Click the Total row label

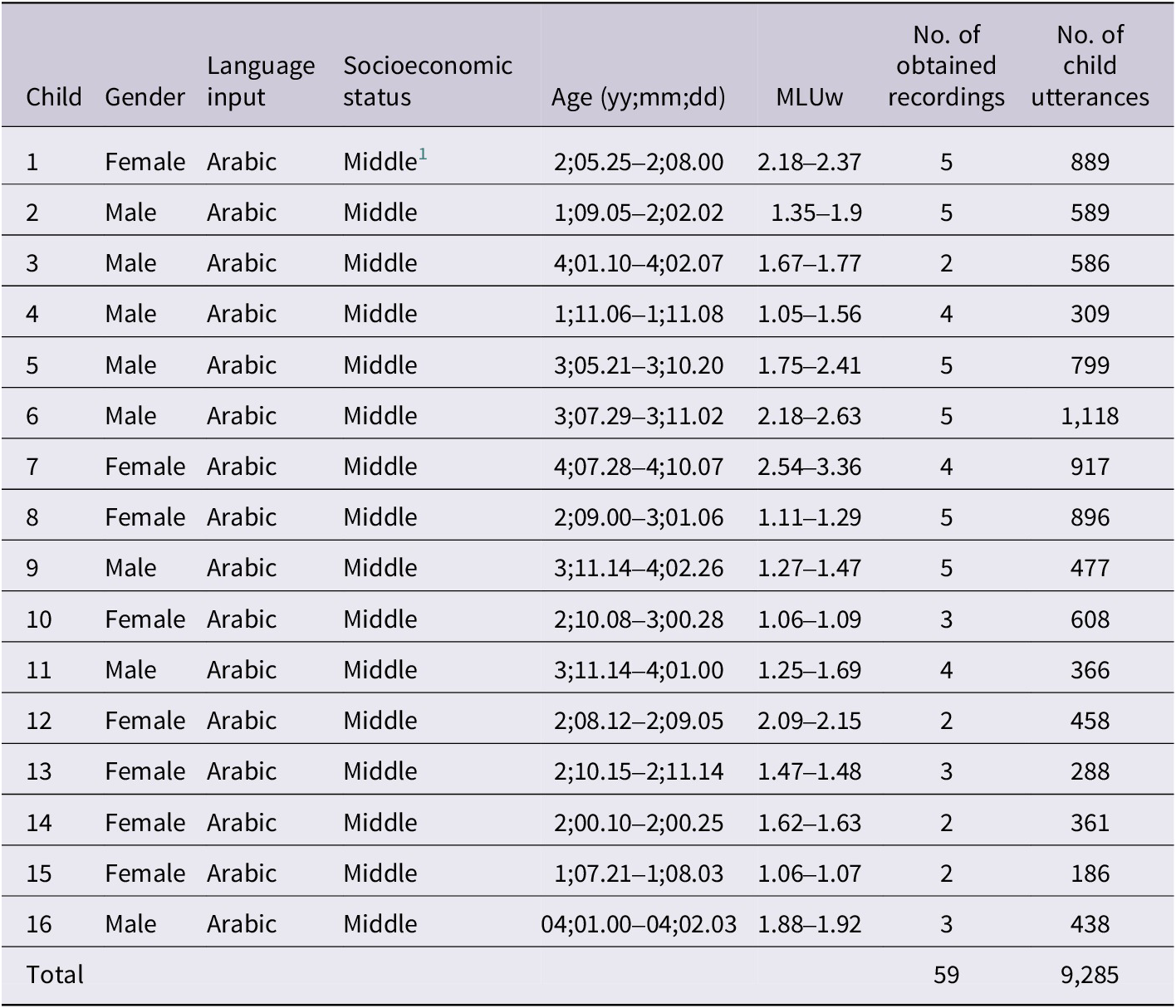click(x=55, y=975)
